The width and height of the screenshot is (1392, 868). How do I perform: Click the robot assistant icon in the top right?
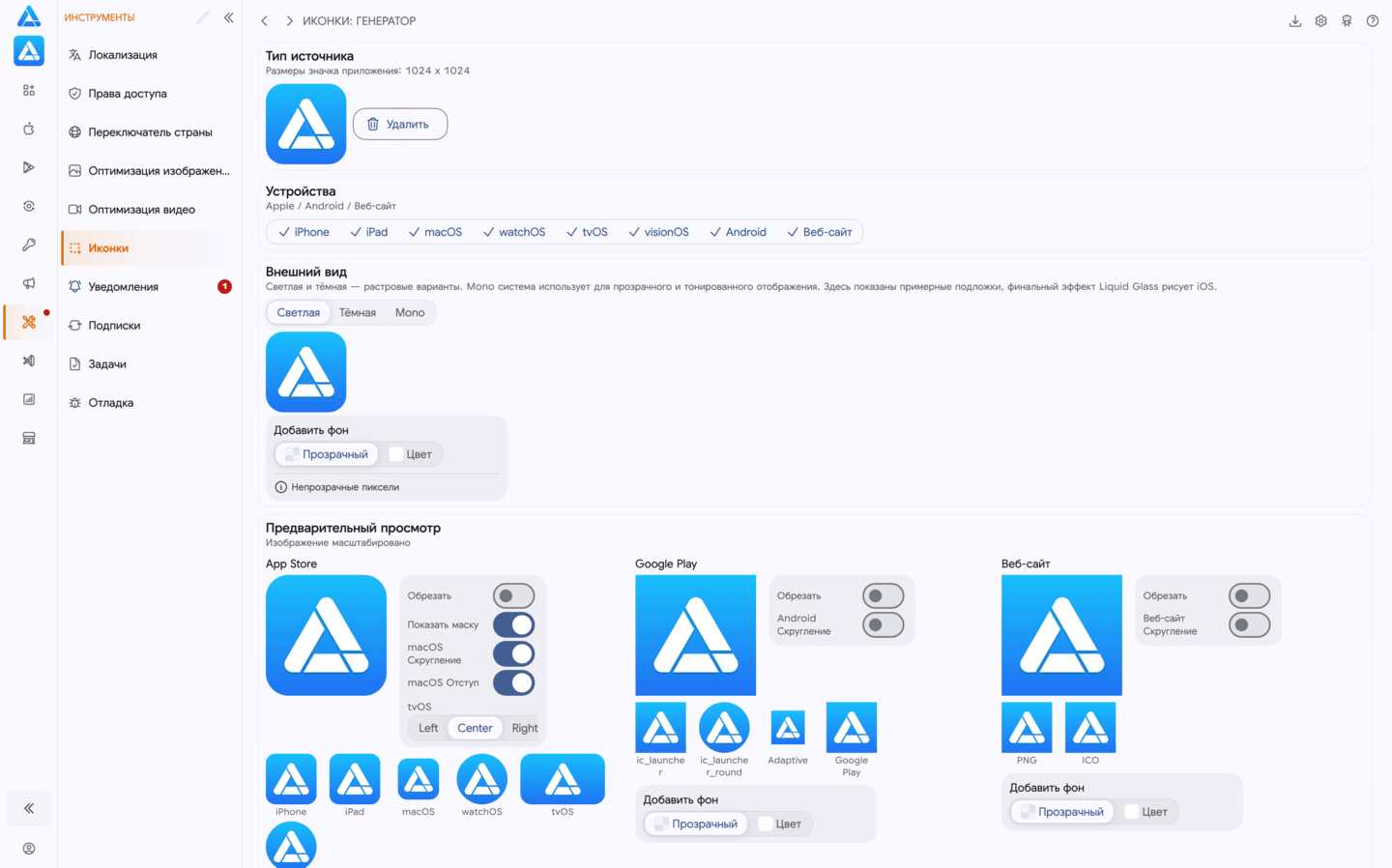[1347, 20]
